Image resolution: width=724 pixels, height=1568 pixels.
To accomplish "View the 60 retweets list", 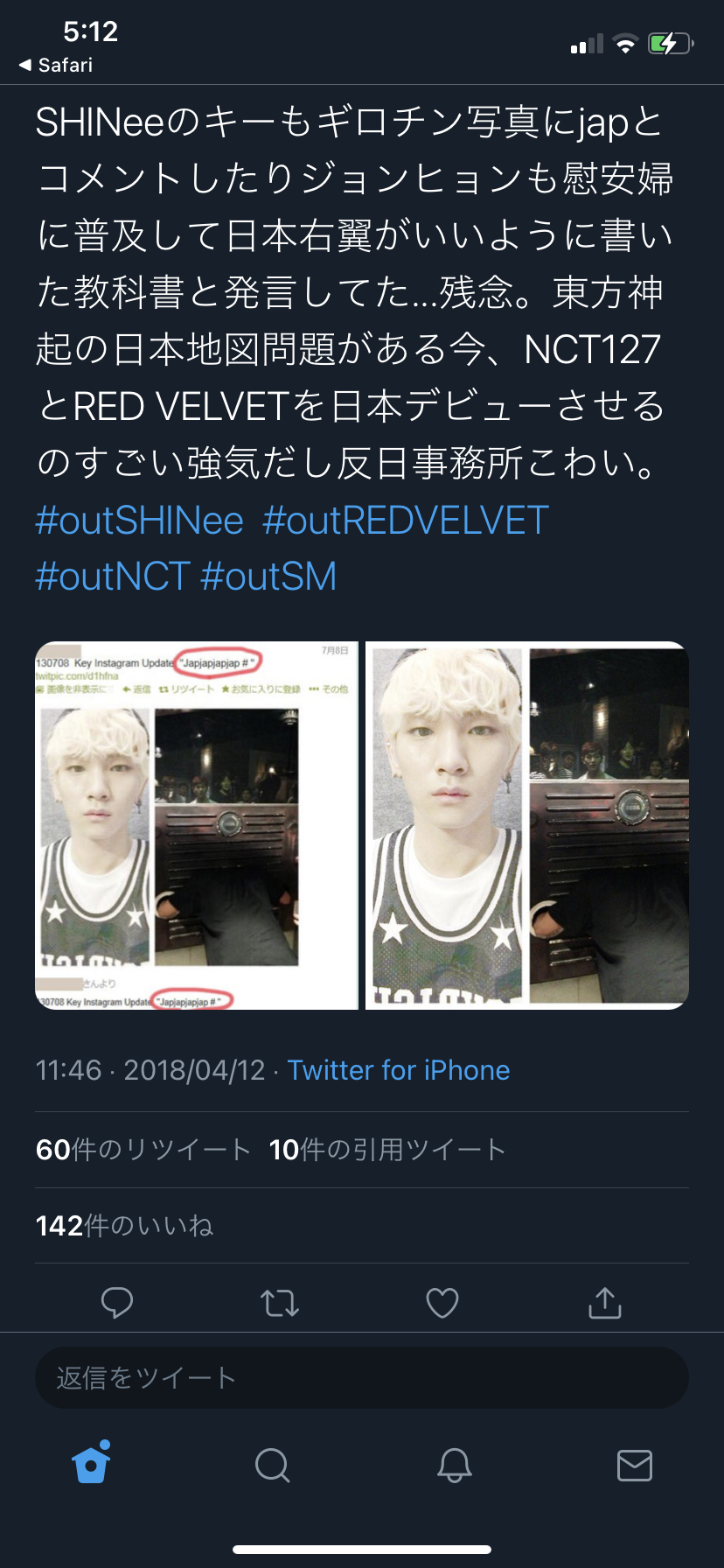I will click(143, 1150).
